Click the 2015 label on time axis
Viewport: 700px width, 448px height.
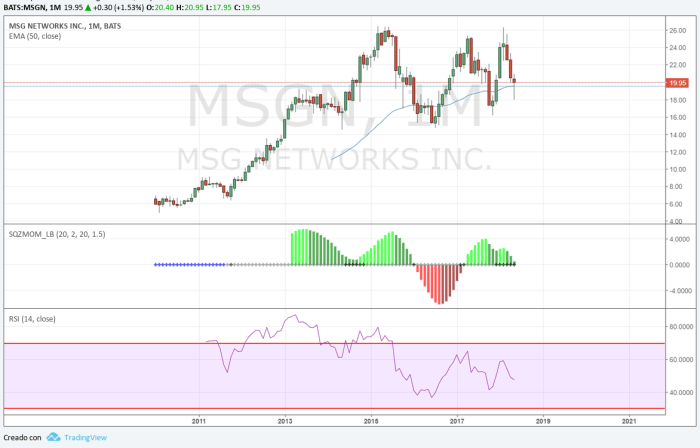(x=371, y=421)
